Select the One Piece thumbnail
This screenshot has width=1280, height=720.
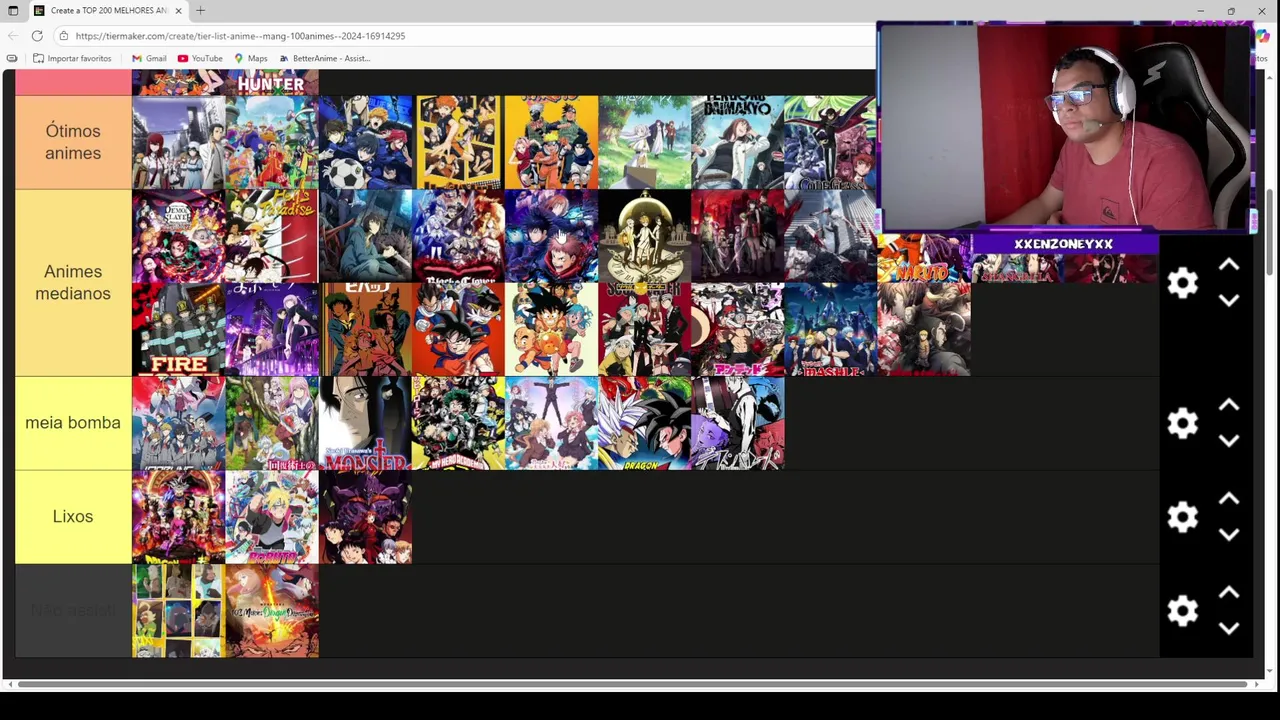click(272, 142)
